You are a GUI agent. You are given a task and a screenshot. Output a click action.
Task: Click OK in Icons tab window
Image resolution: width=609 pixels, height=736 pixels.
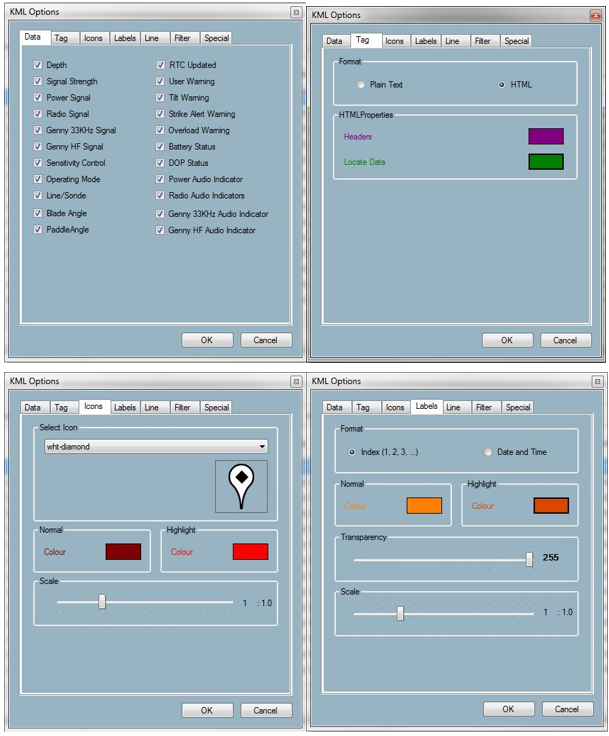(x=207, y=710)
